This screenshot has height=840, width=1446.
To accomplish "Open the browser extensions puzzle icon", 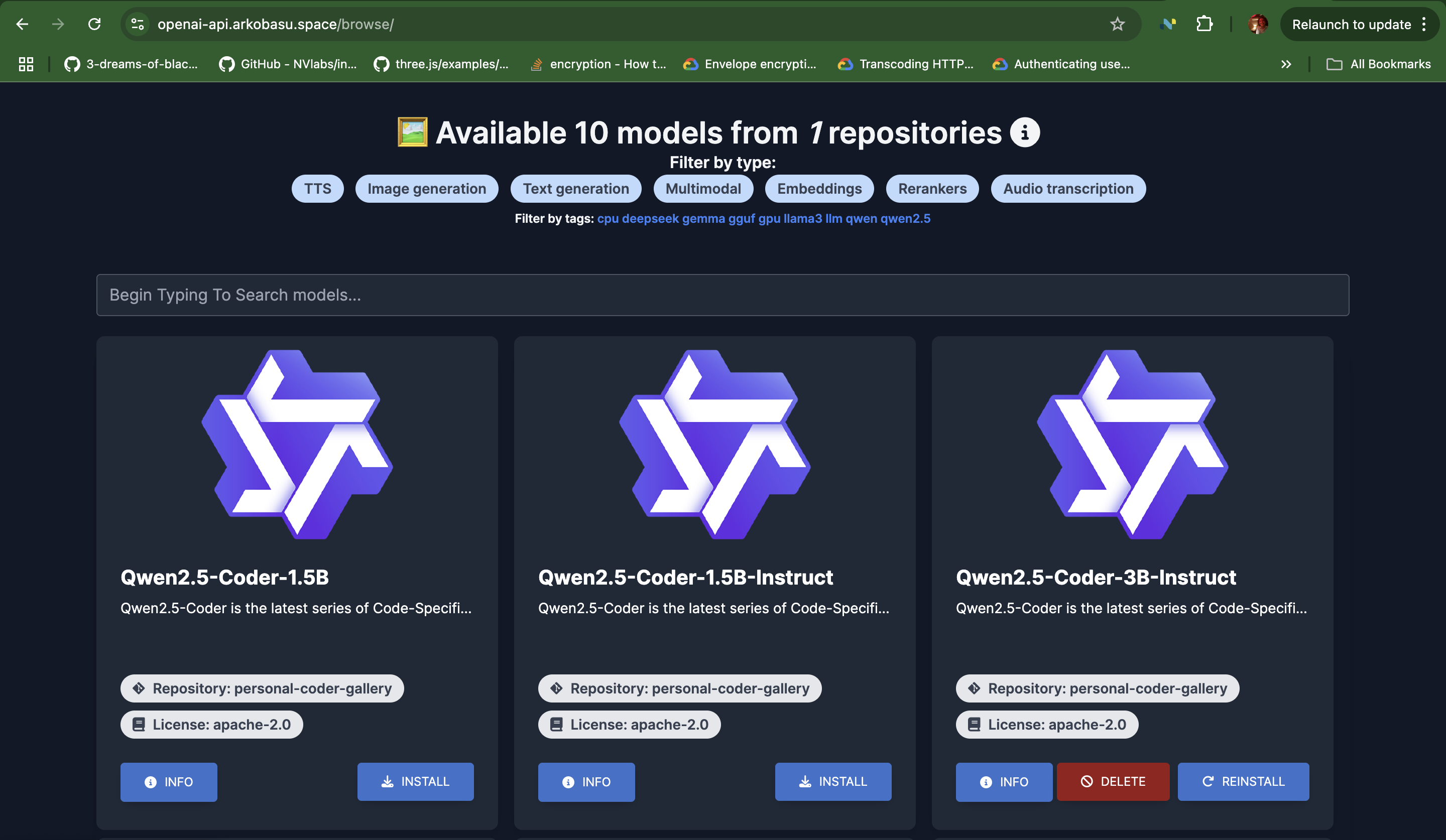I will 1204,24.
